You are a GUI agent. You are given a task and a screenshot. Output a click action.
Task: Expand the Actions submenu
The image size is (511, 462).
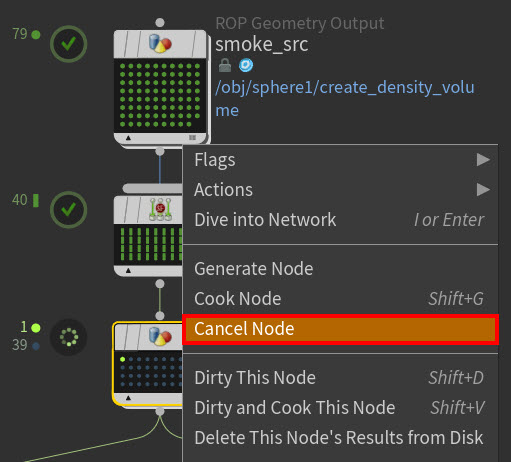pyautogui.click(x=340, y=190)
